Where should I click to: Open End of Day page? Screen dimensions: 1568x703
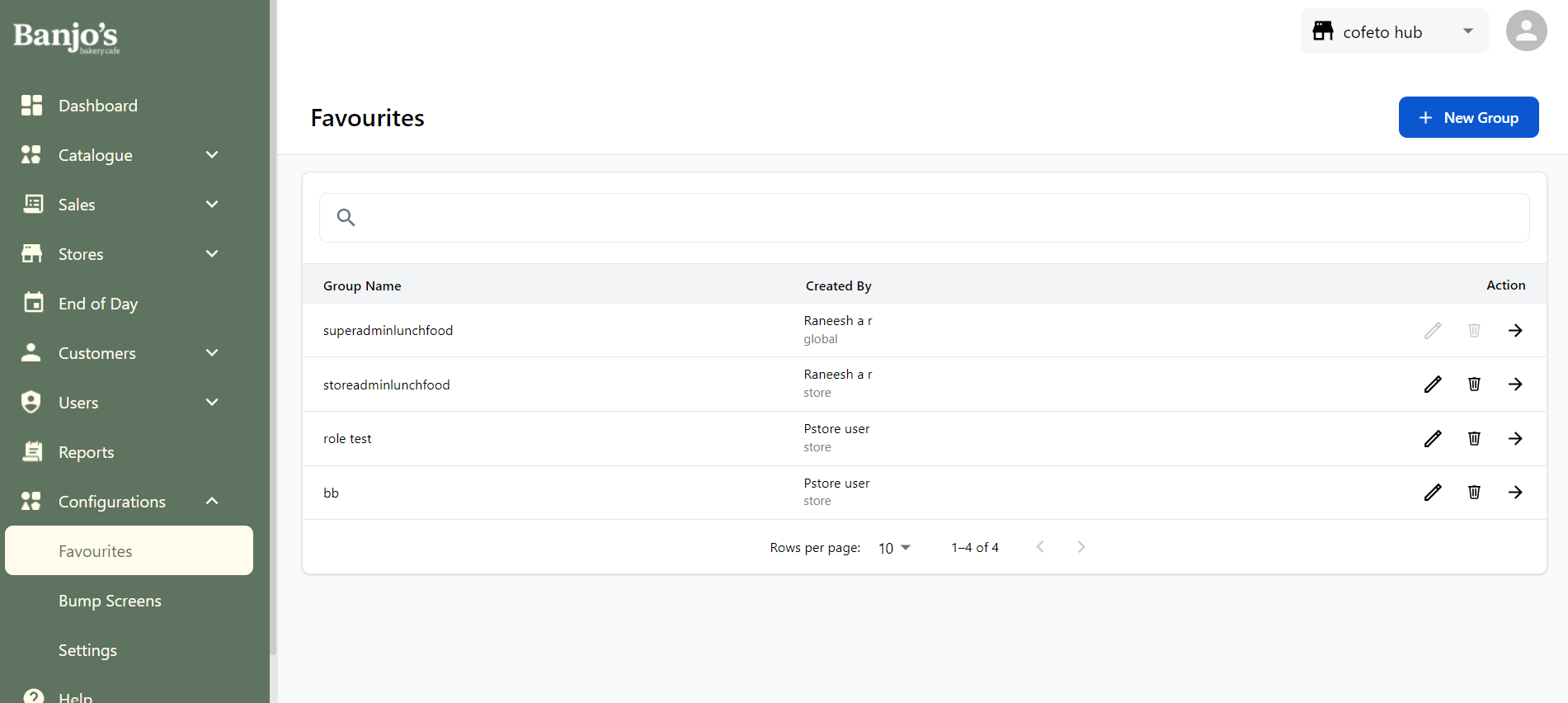pos(97,304)
